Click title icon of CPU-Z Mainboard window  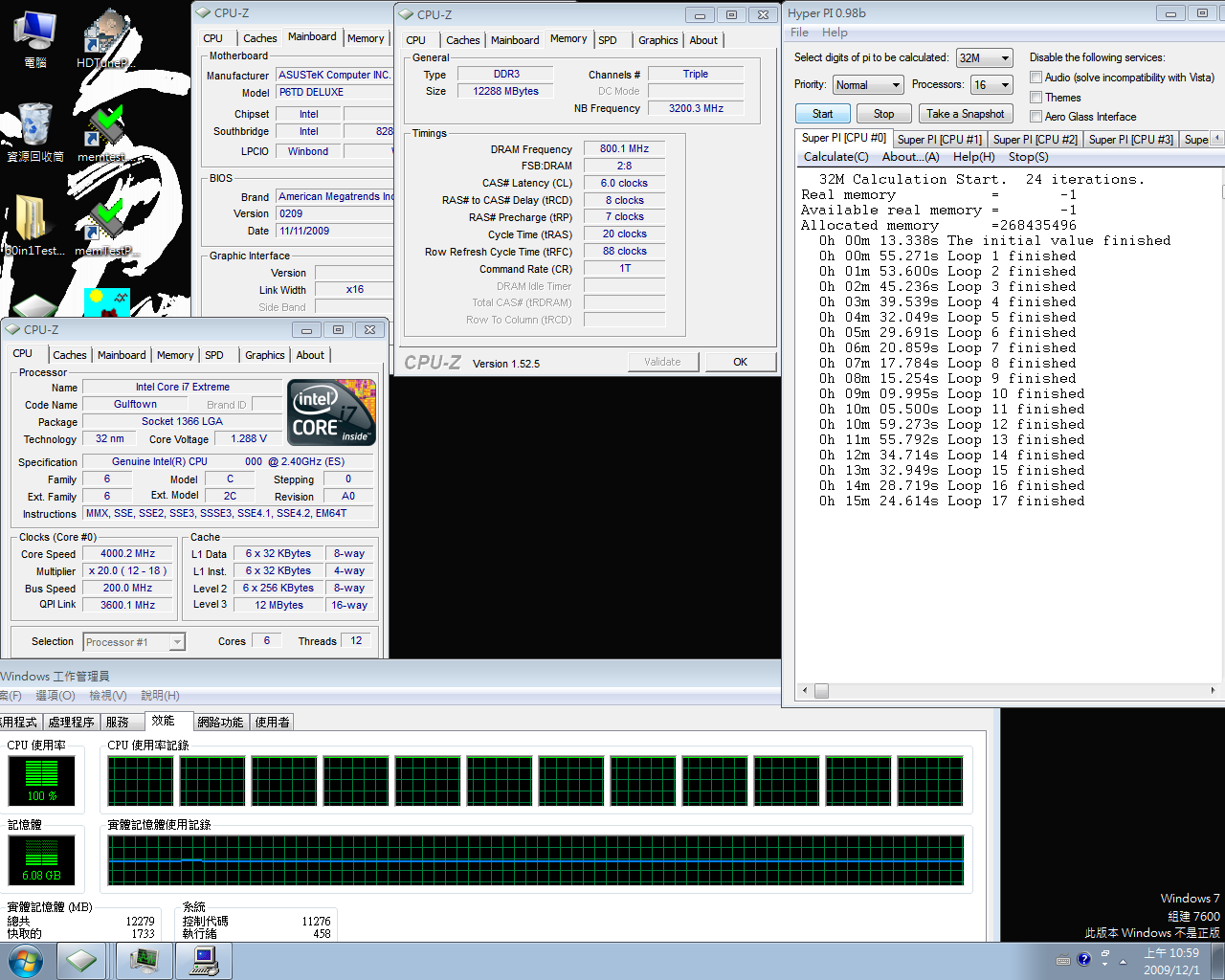click(204, 12)
